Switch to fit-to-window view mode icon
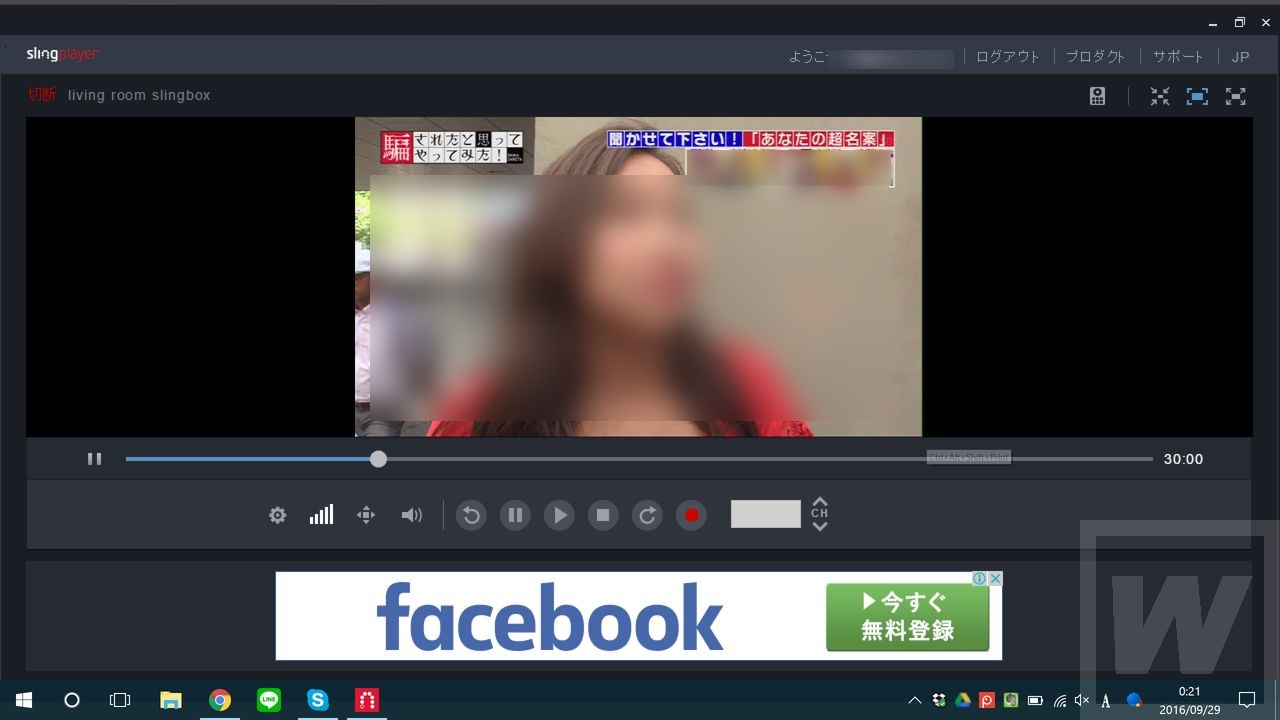This screenshot has width=1280, height=720. 1197,96
